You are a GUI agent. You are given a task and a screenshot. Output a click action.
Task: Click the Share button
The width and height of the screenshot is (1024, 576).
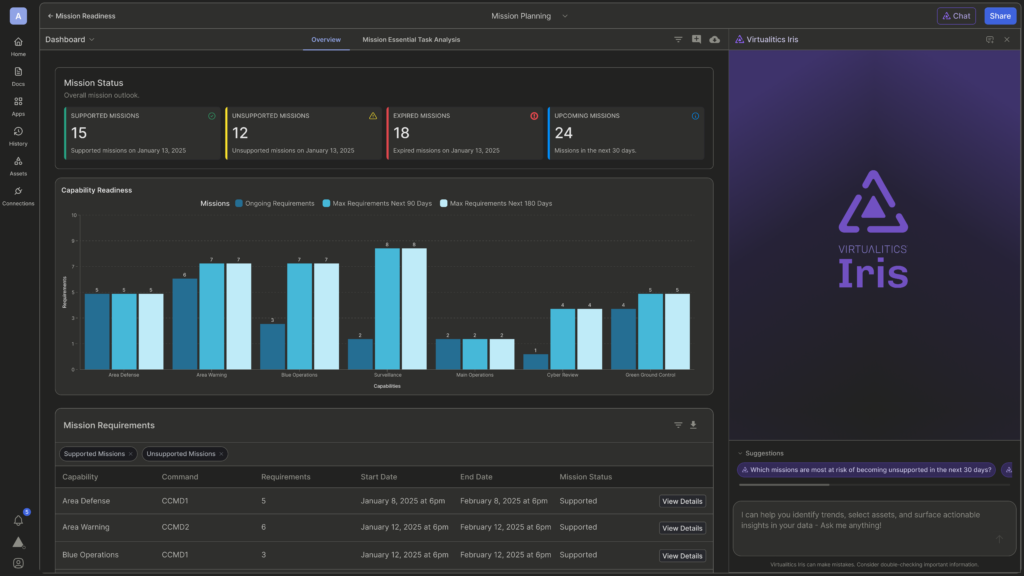click(x=1000, y=16)
